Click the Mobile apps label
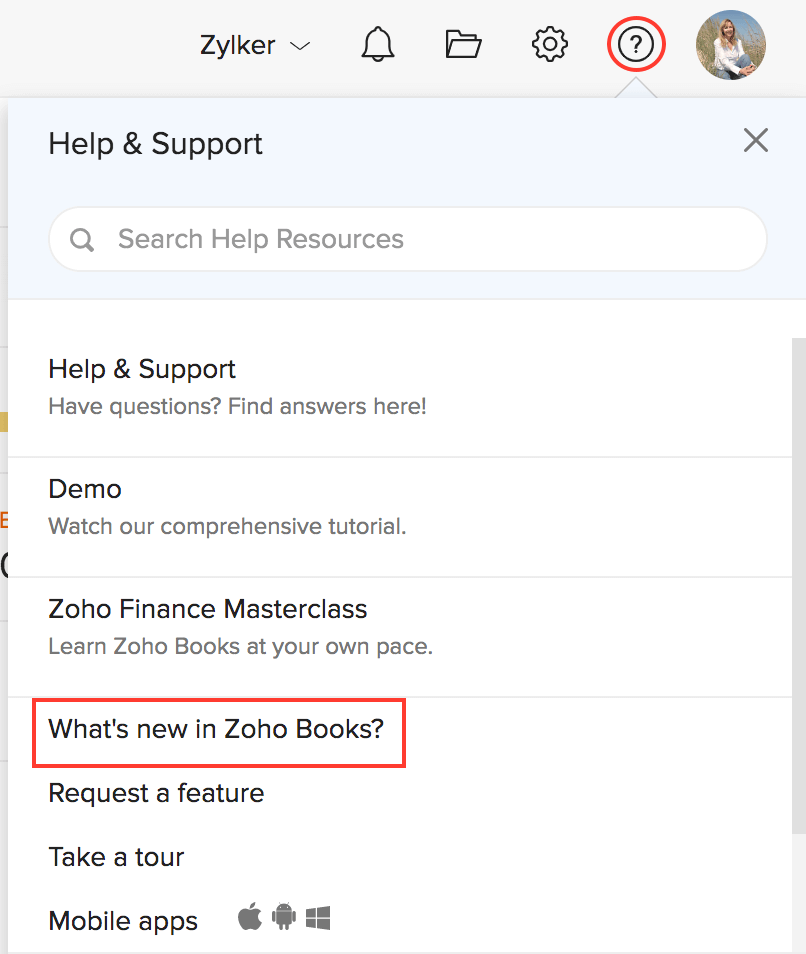Image resolution: width=806 pixels, height=954 pixels. pos(123,921)
